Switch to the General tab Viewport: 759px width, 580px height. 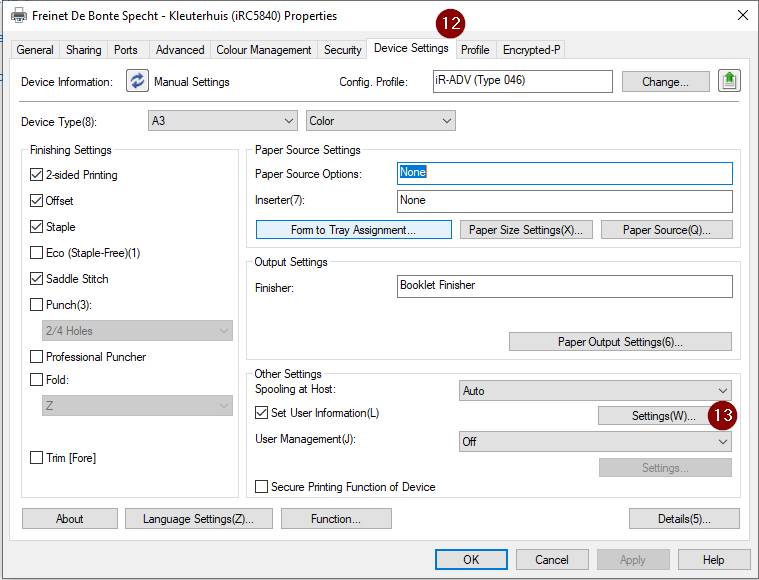[x=35, y=50]
